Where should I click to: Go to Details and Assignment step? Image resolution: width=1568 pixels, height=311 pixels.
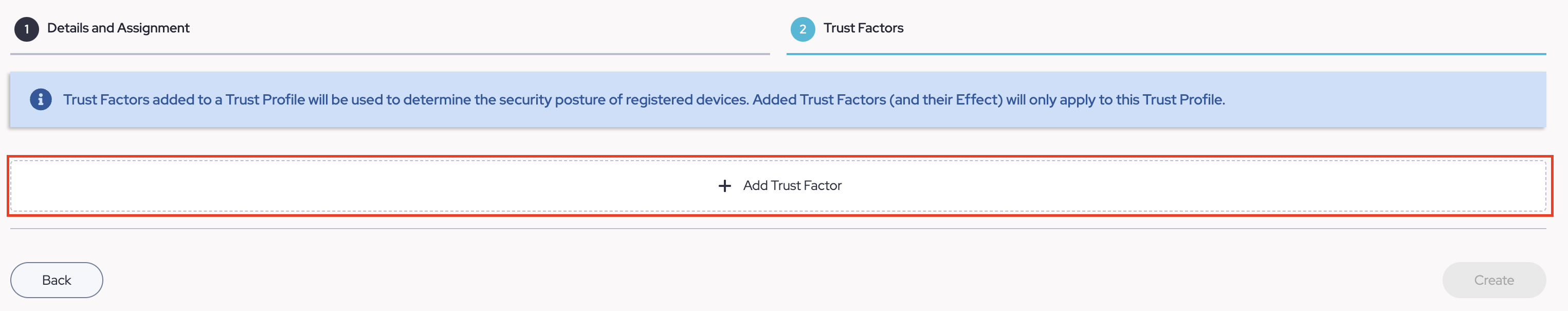(x=118, y=28)
